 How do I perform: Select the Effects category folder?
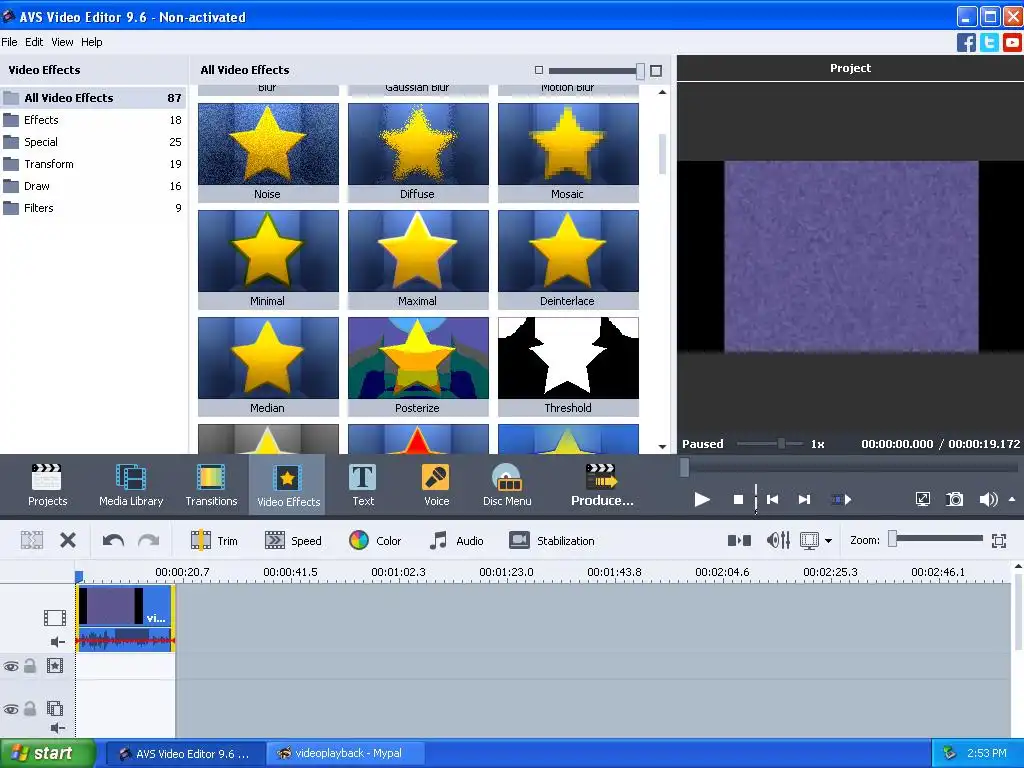coord(93,120)
